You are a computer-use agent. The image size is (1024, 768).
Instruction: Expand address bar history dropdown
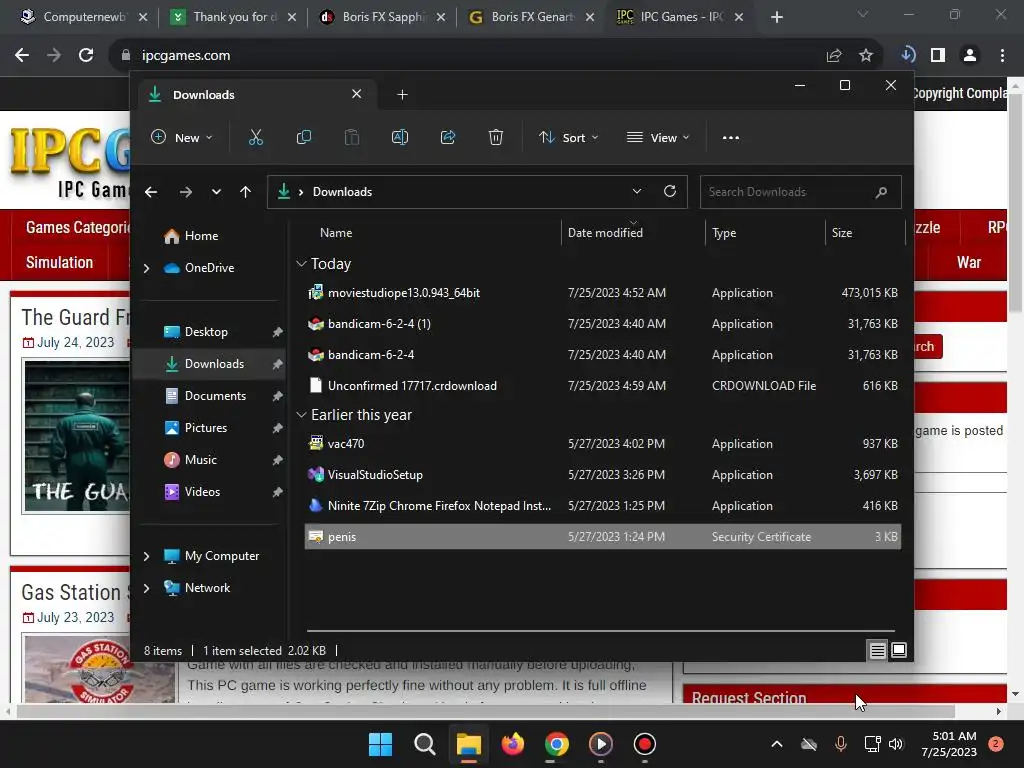637,191
